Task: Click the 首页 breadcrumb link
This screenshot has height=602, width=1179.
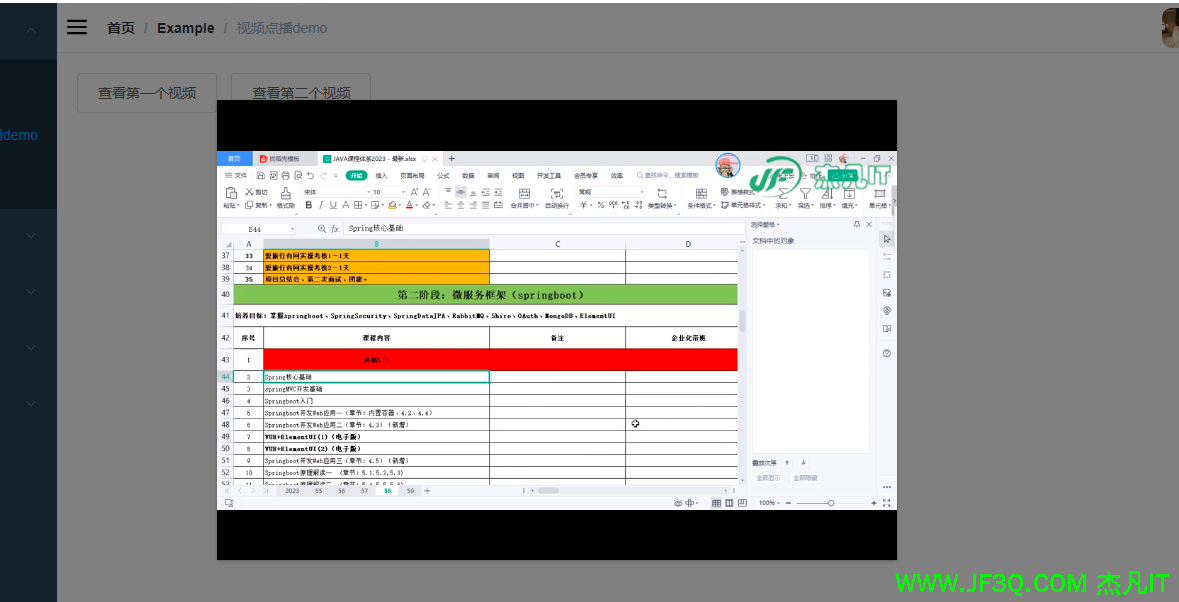Action: 121,28
